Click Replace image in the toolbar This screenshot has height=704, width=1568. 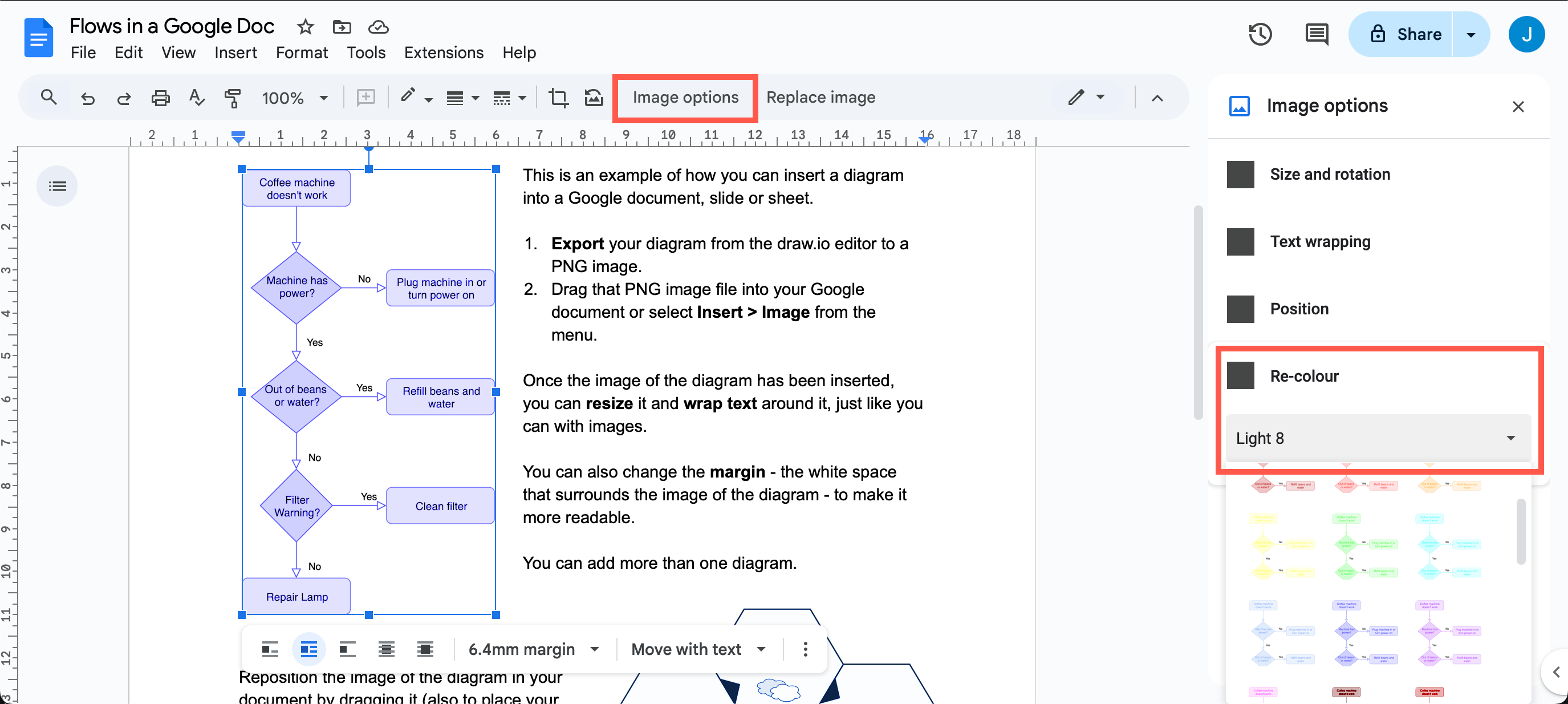[820, 98]
